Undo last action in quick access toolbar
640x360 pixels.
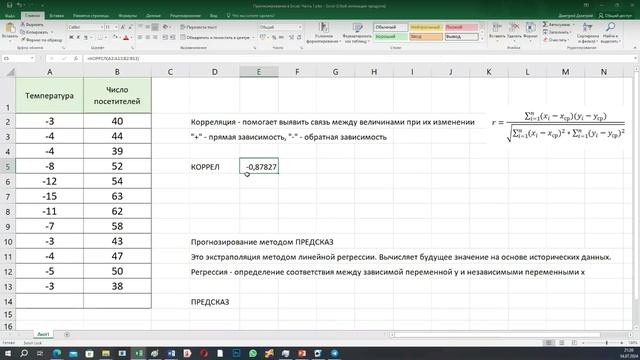tap(19, 5)
